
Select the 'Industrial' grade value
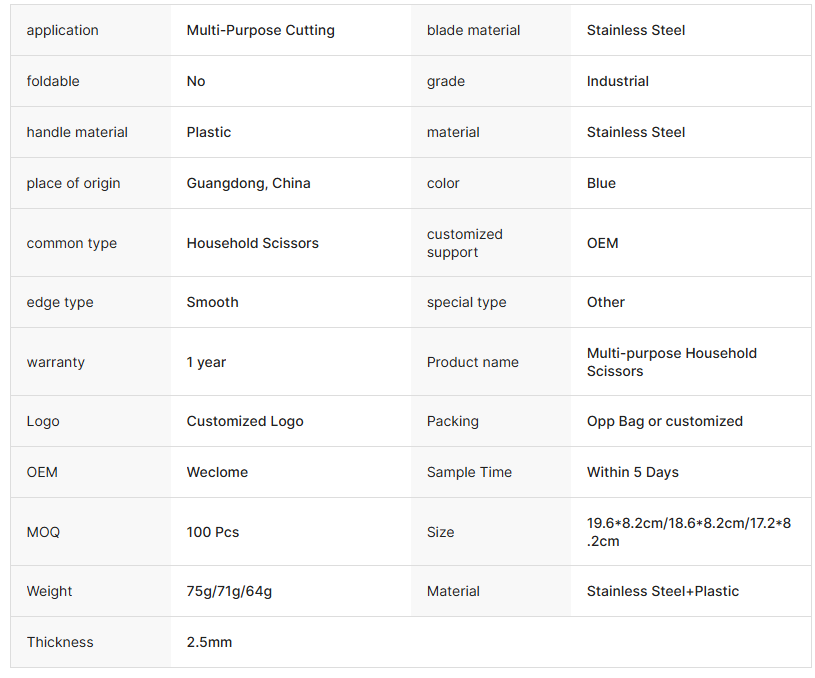coord(617,81)
